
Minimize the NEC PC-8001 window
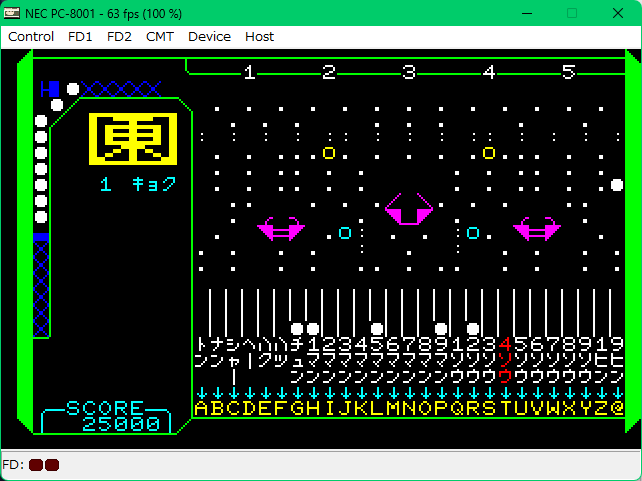(527, 13)
